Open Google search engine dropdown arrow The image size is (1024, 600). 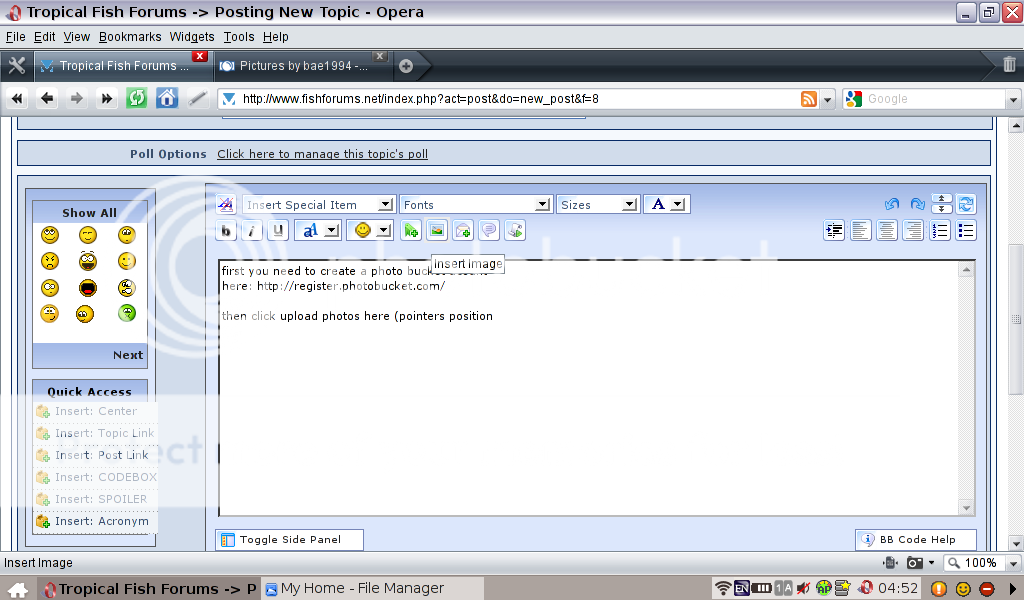click(x=1013, y=100)
